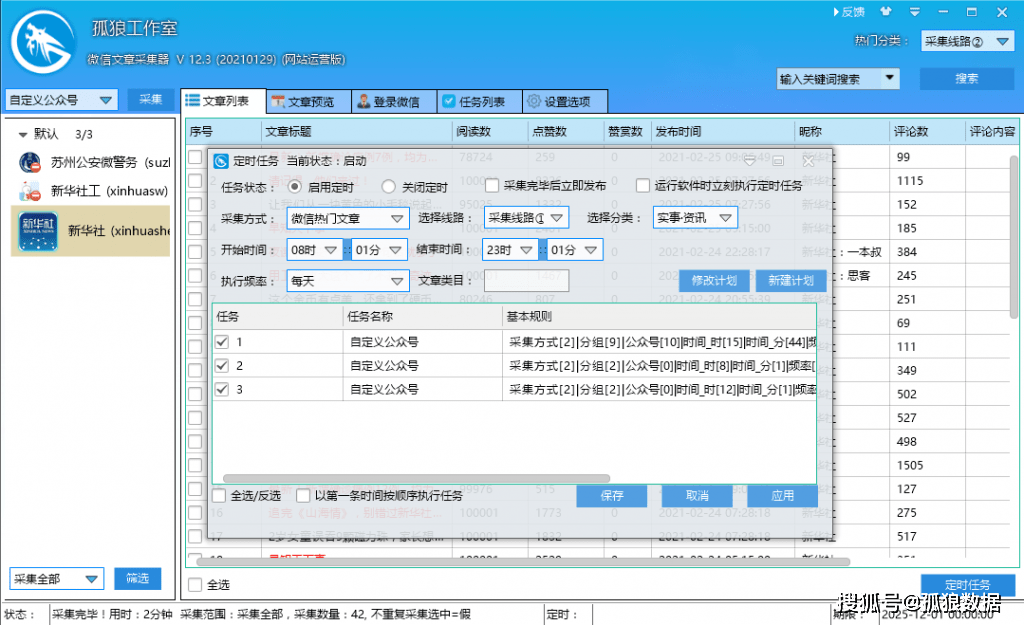Click the 文章预览 tab icon

click(278, 101)
